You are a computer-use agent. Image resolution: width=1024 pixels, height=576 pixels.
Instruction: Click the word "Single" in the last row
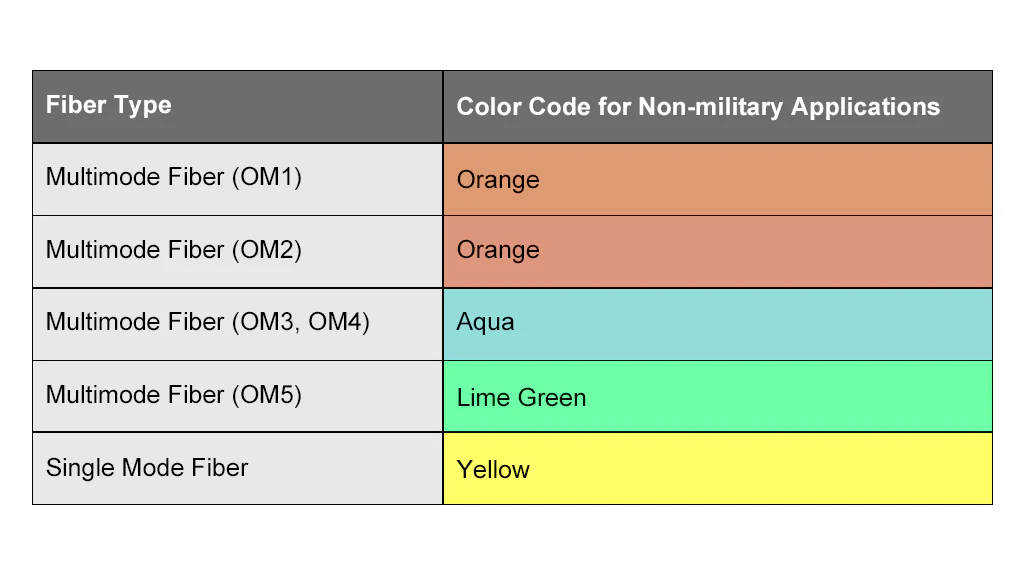(x=78, y=467)
